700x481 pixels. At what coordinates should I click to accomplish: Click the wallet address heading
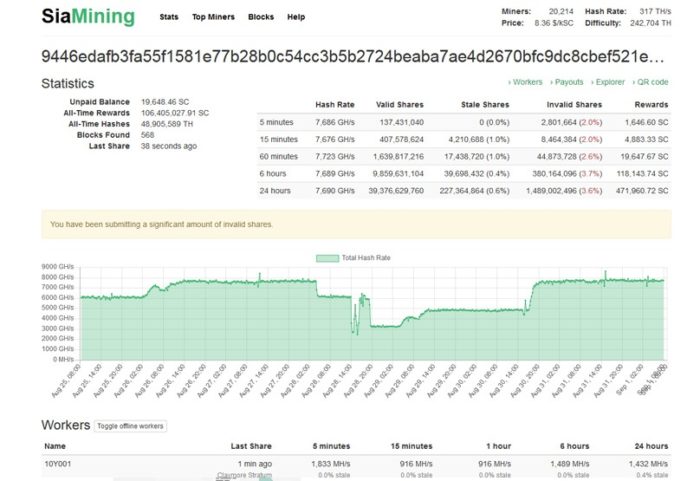(353, 56)
